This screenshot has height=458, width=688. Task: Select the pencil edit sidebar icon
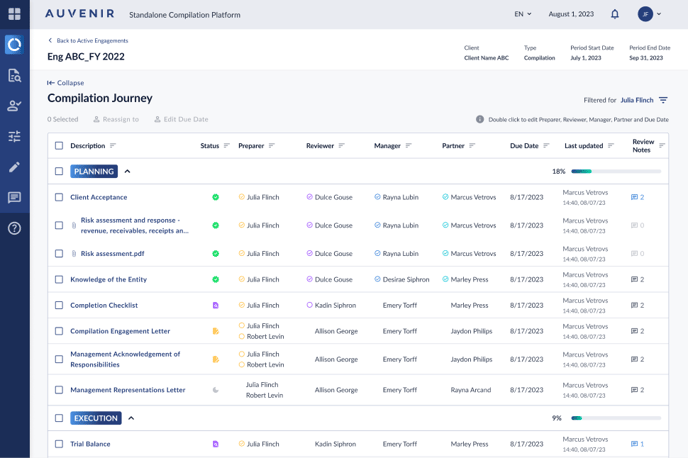click(14, 167)
